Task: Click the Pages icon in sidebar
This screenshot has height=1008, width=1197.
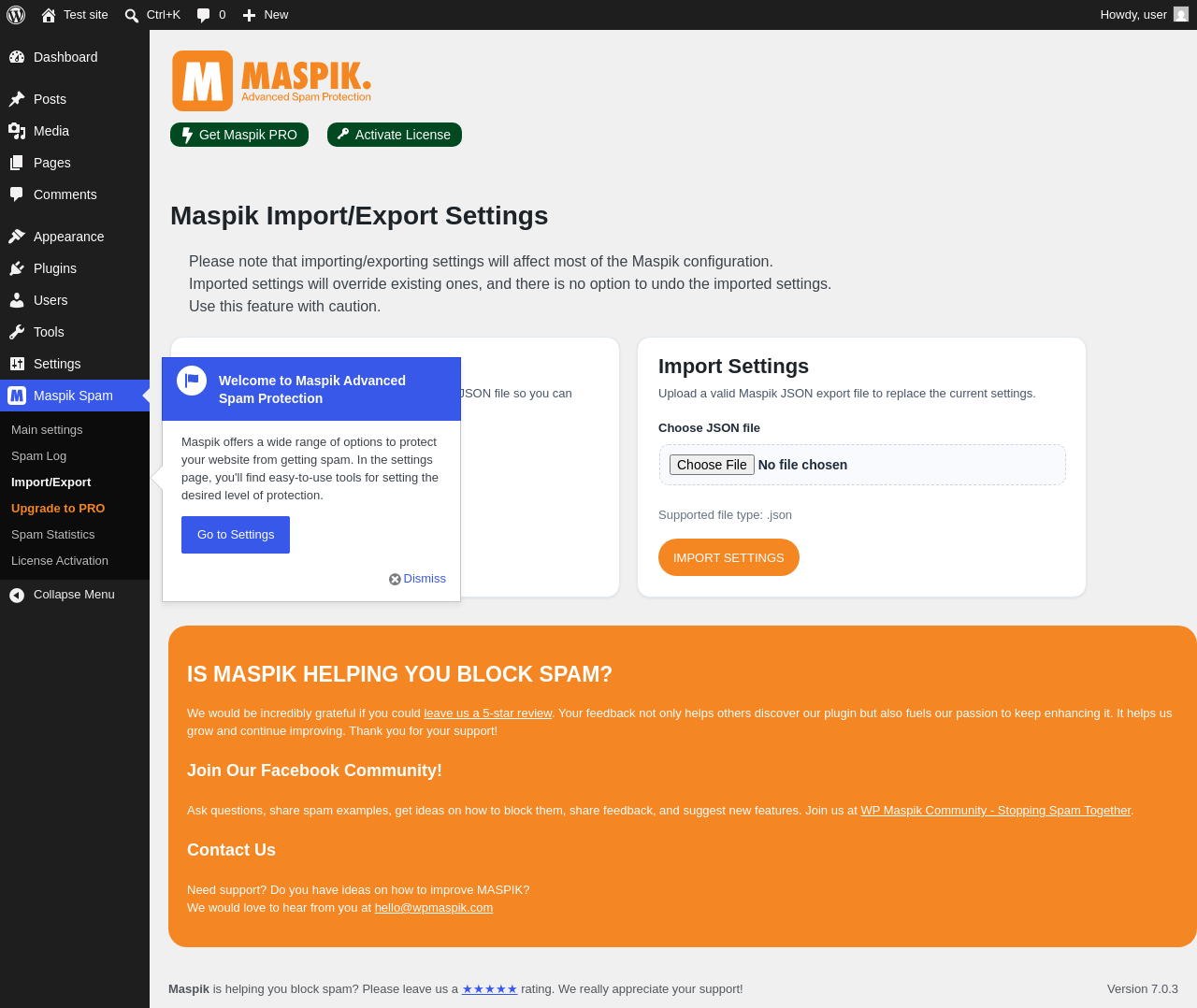Action: pyautogui.click(x=17, y=163)
